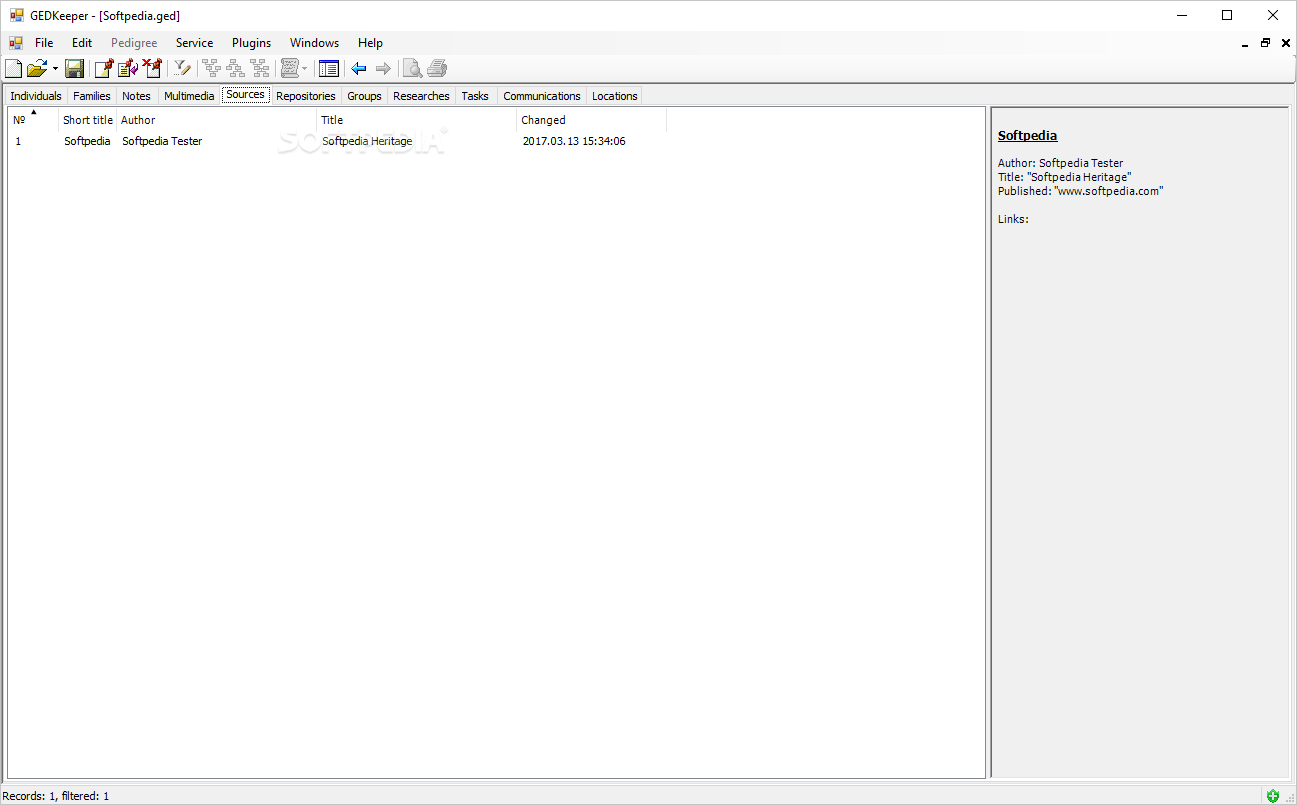This screenshot has width=1297, height=805.
Task: Sort by the Short title column header
Action: click(x=88, y=120)
